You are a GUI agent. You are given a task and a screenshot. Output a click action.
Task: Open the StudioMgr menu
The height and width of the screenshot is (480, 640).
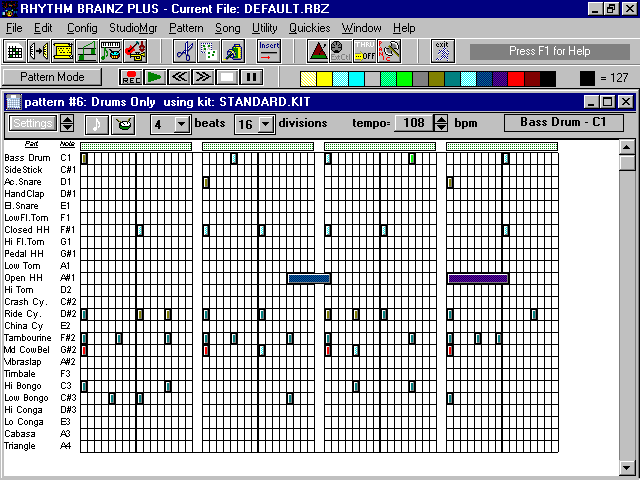coord(133,28)
